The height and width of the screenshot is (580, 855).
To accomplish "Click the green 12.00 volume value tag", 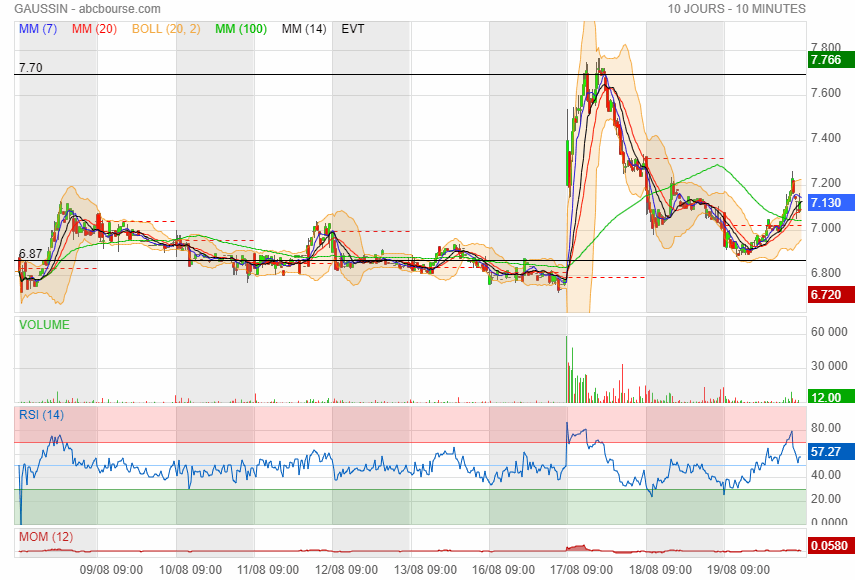I will coord(830,397).
